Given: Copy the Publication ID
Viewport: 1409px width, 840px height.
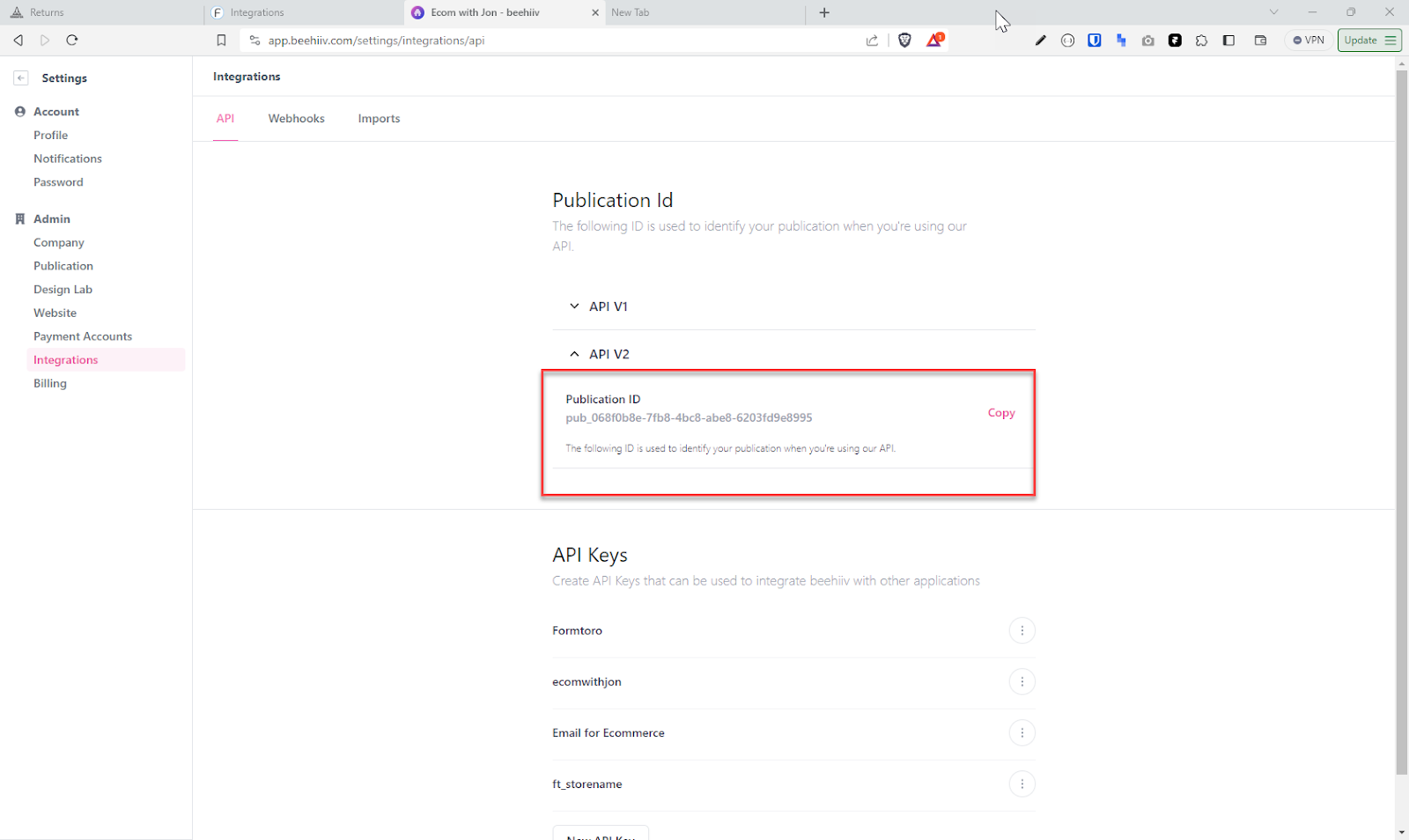Looking at the screenshot, I should (x=1001, y=413).
